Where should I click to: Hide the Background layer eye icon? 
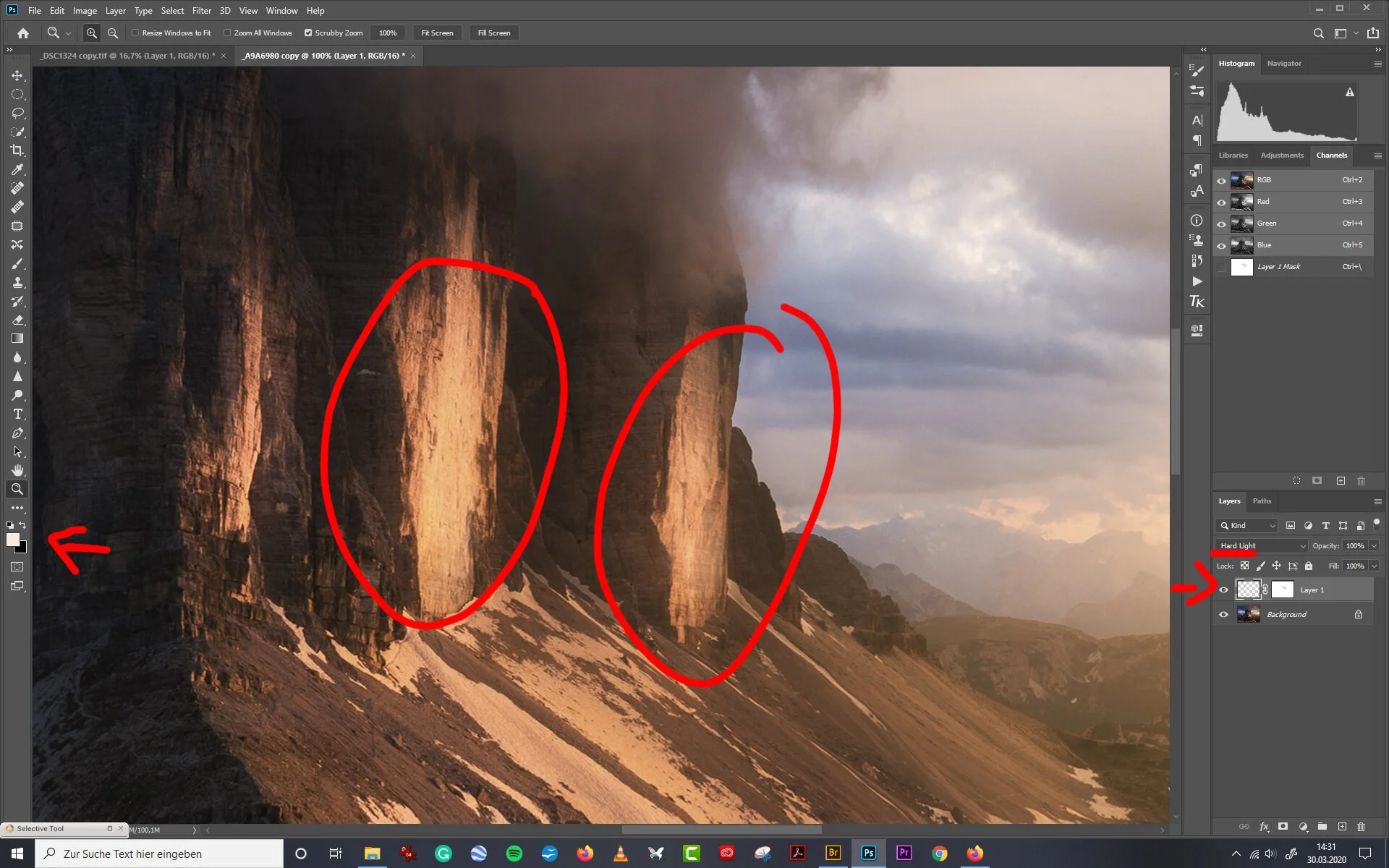(x=1223, y=614)
